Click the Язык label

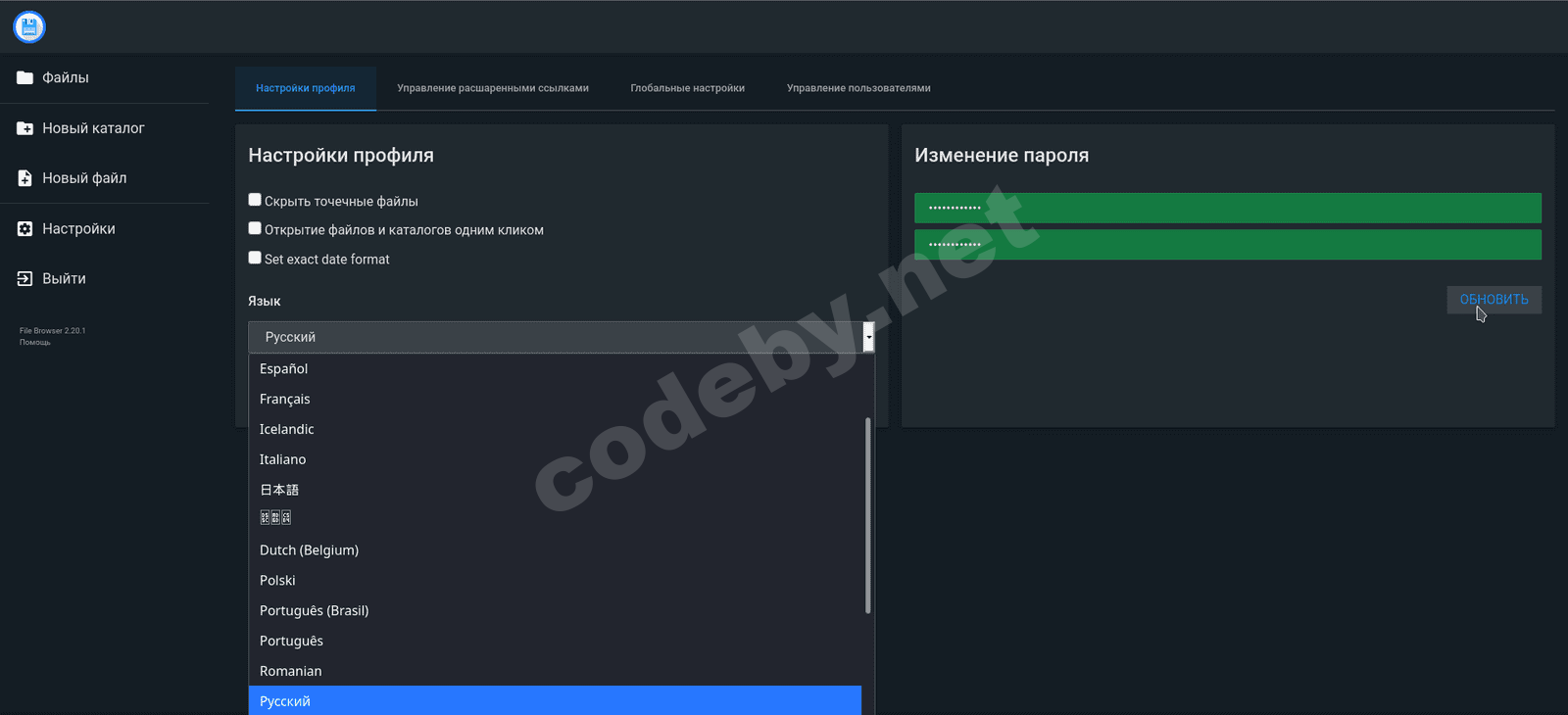coord(265,302)
